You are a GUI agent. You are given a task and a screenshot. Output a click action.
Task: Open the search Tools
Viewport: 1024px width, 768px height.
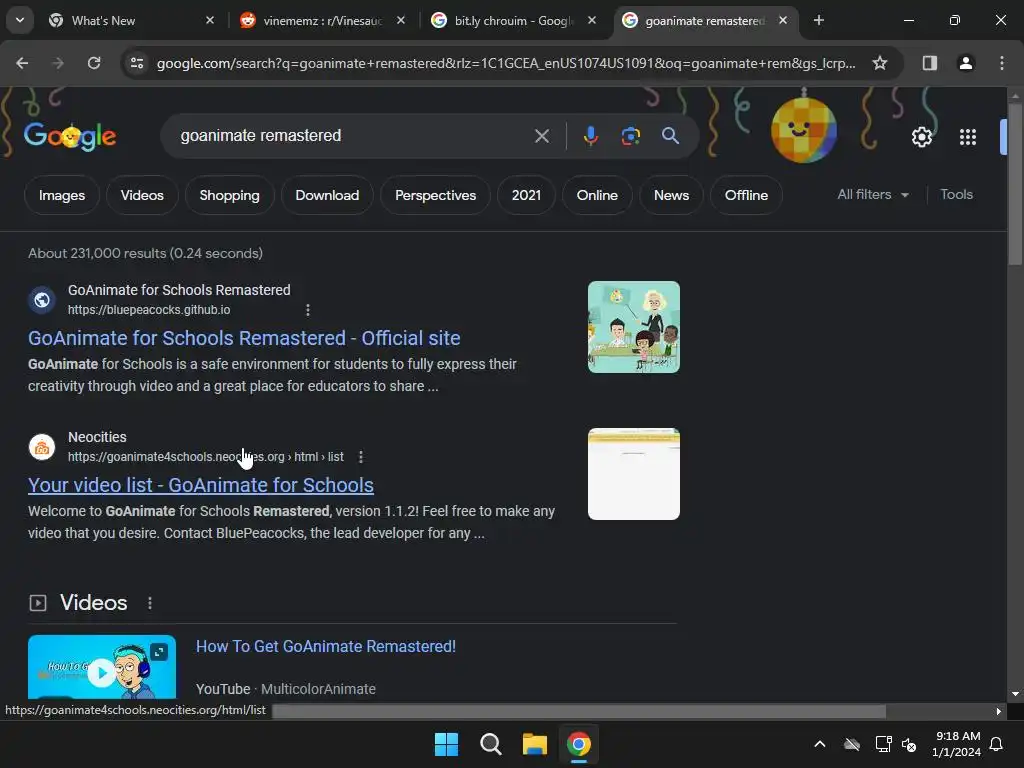pyautogui.click(x=956, y=195)
